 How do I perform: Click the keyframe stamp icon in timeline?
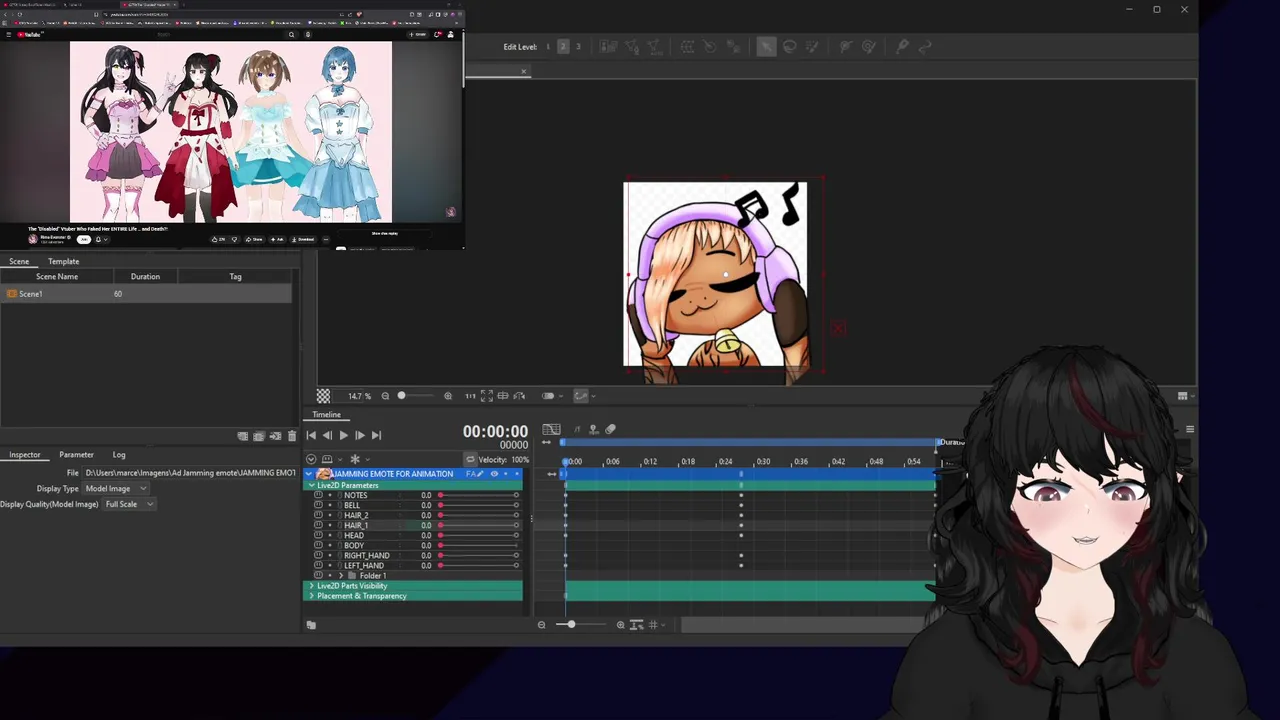coord(593,430)
